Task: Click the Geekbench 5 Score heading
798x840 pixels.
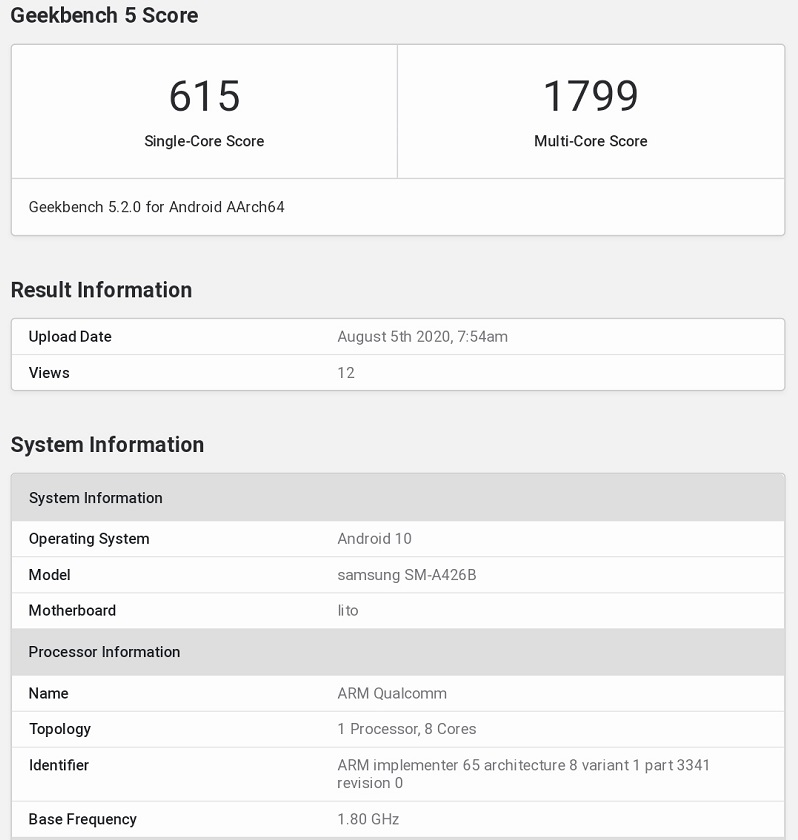Action: tap(104, 15)
